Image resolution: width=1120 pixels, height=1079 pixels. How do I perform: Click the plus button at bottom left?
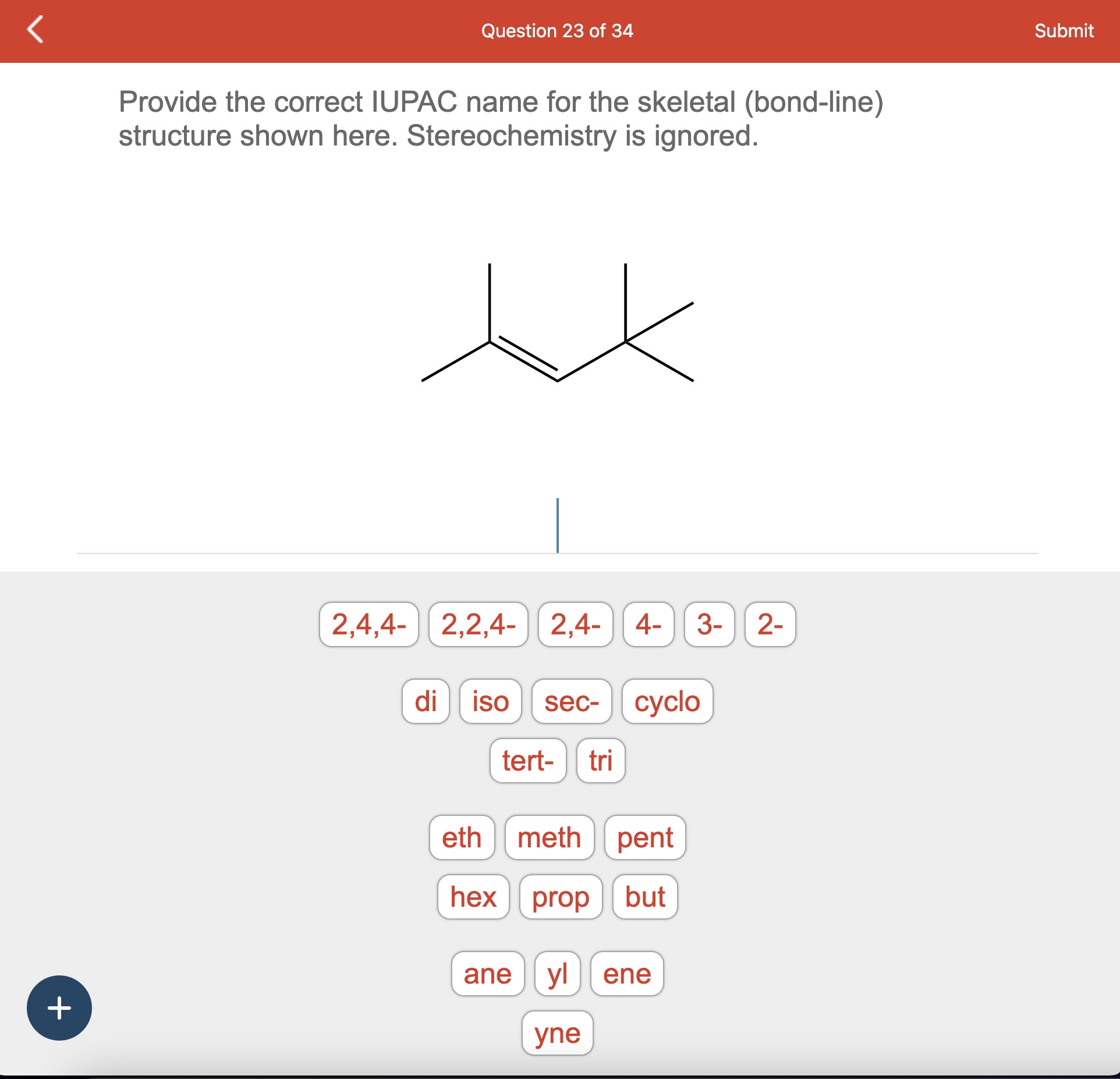pyautogui.click(x=59, y=1007)
